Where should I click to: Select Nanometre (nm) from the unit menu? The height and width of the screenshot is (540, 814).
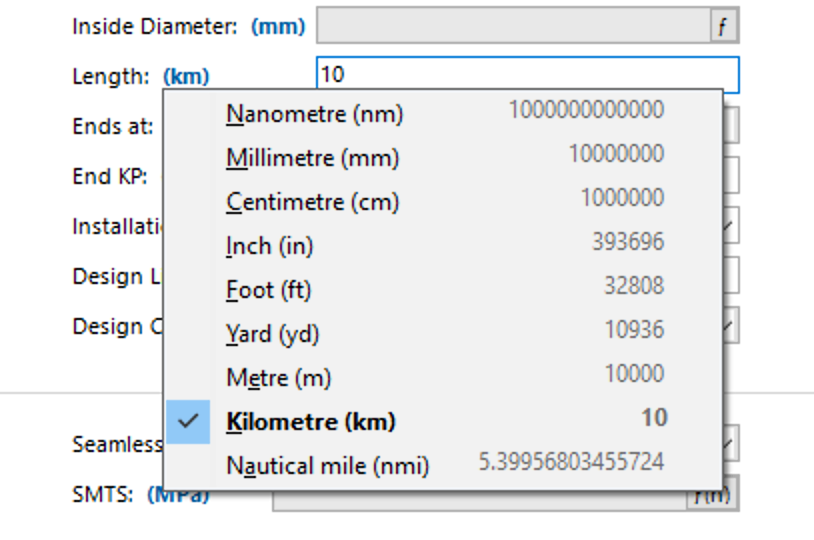314,114
